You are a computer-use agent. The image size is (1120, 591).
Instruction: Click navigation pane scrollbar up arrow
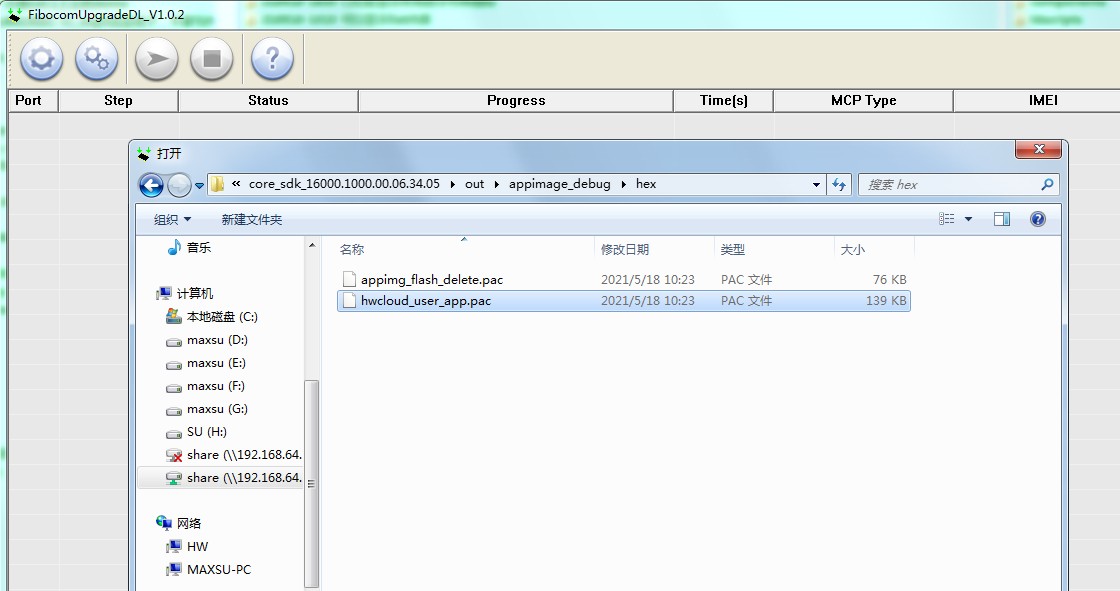point(311,246)
